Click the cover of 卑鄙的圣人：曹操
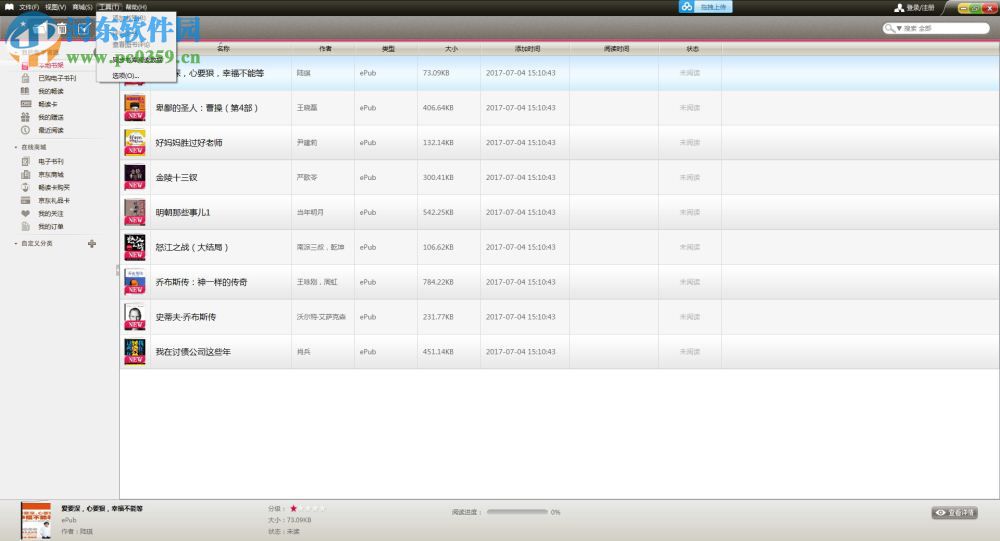 click(135, 108)
